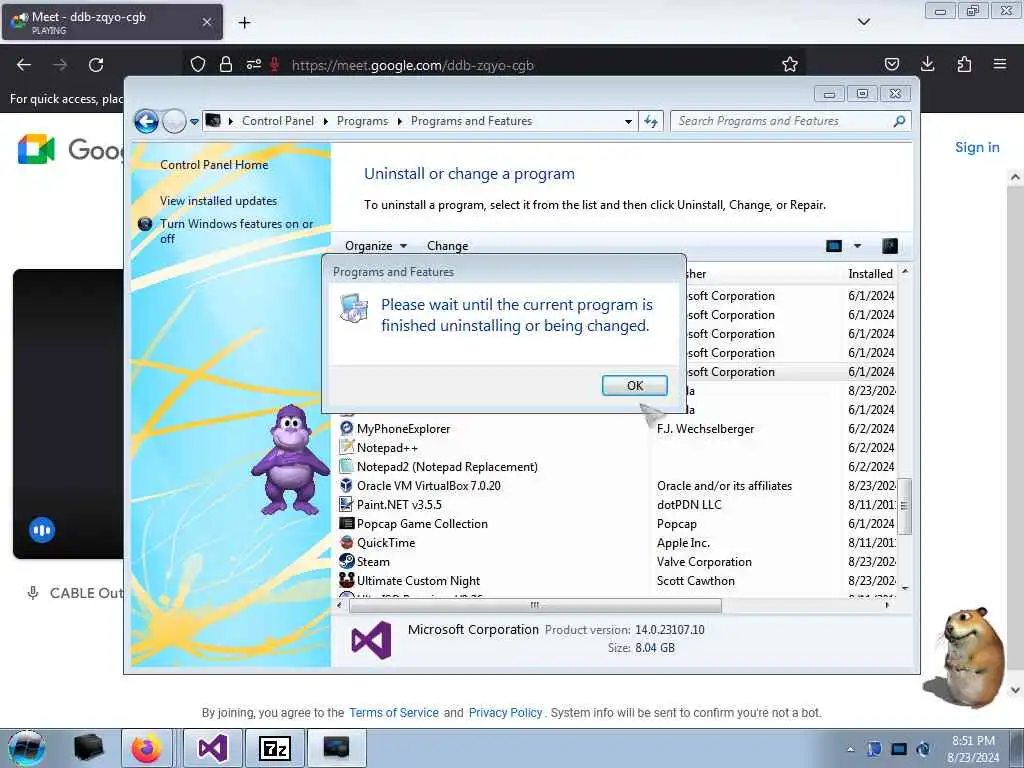Click Programs and Features breadcrumb
The image size is (1024, 768).
point(472,121)
